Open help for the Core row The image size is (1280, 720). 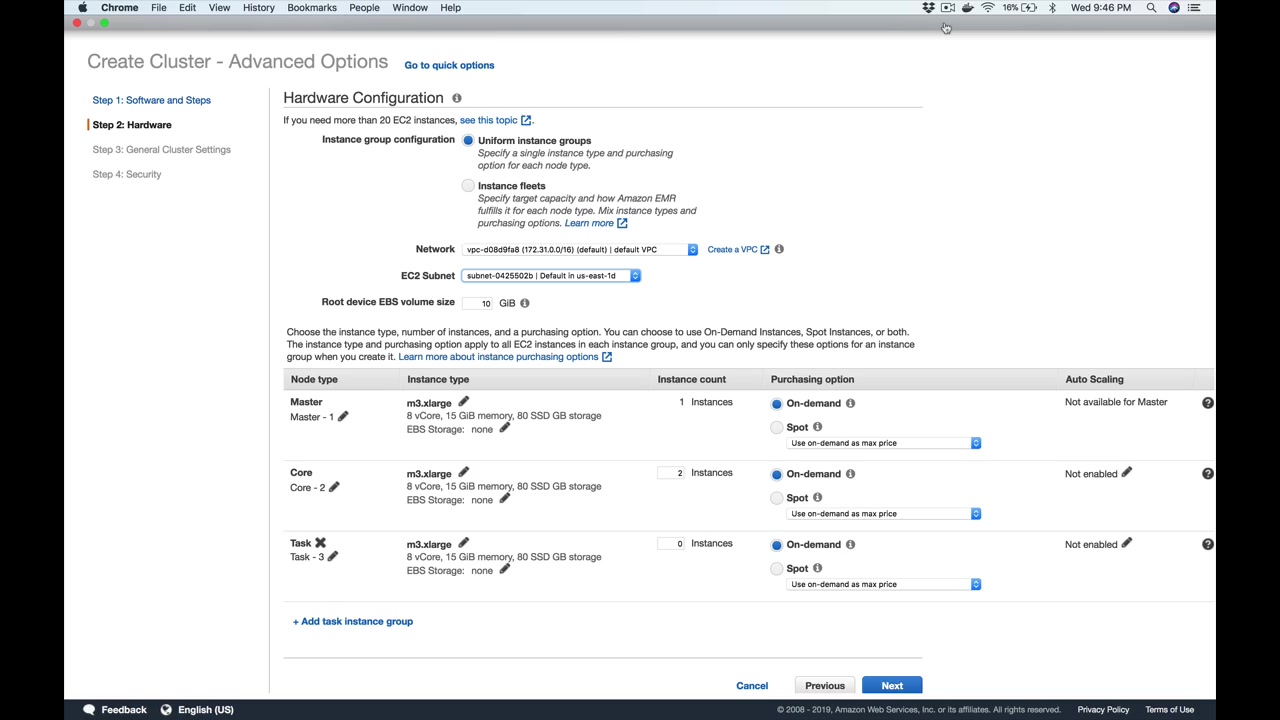1208,474
